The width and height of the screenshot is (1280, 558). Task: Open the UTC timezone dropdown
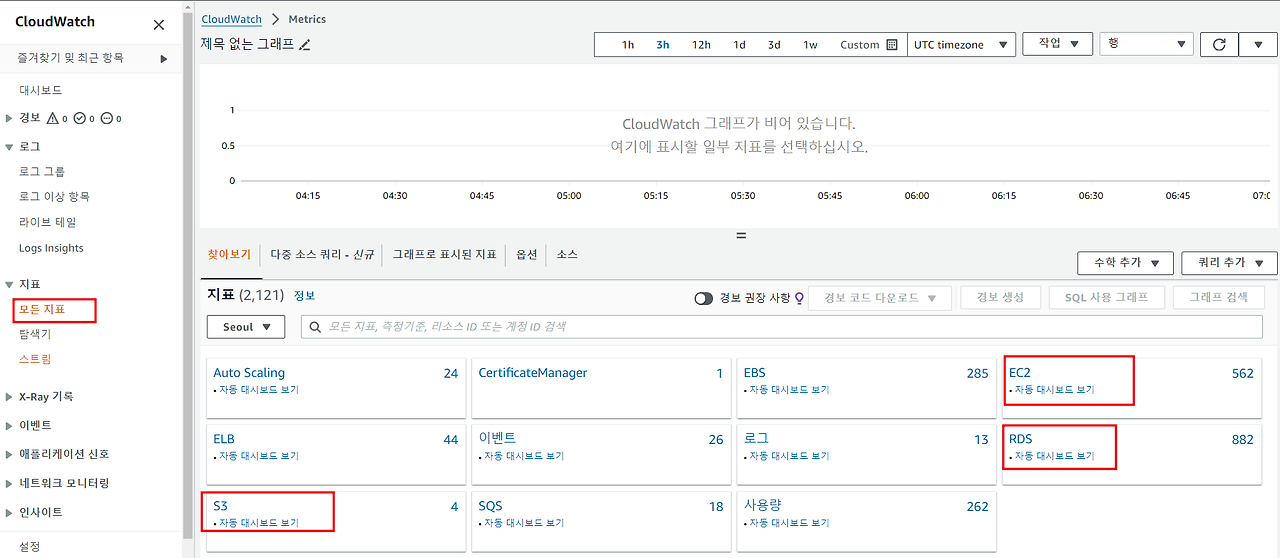(961, 44)
